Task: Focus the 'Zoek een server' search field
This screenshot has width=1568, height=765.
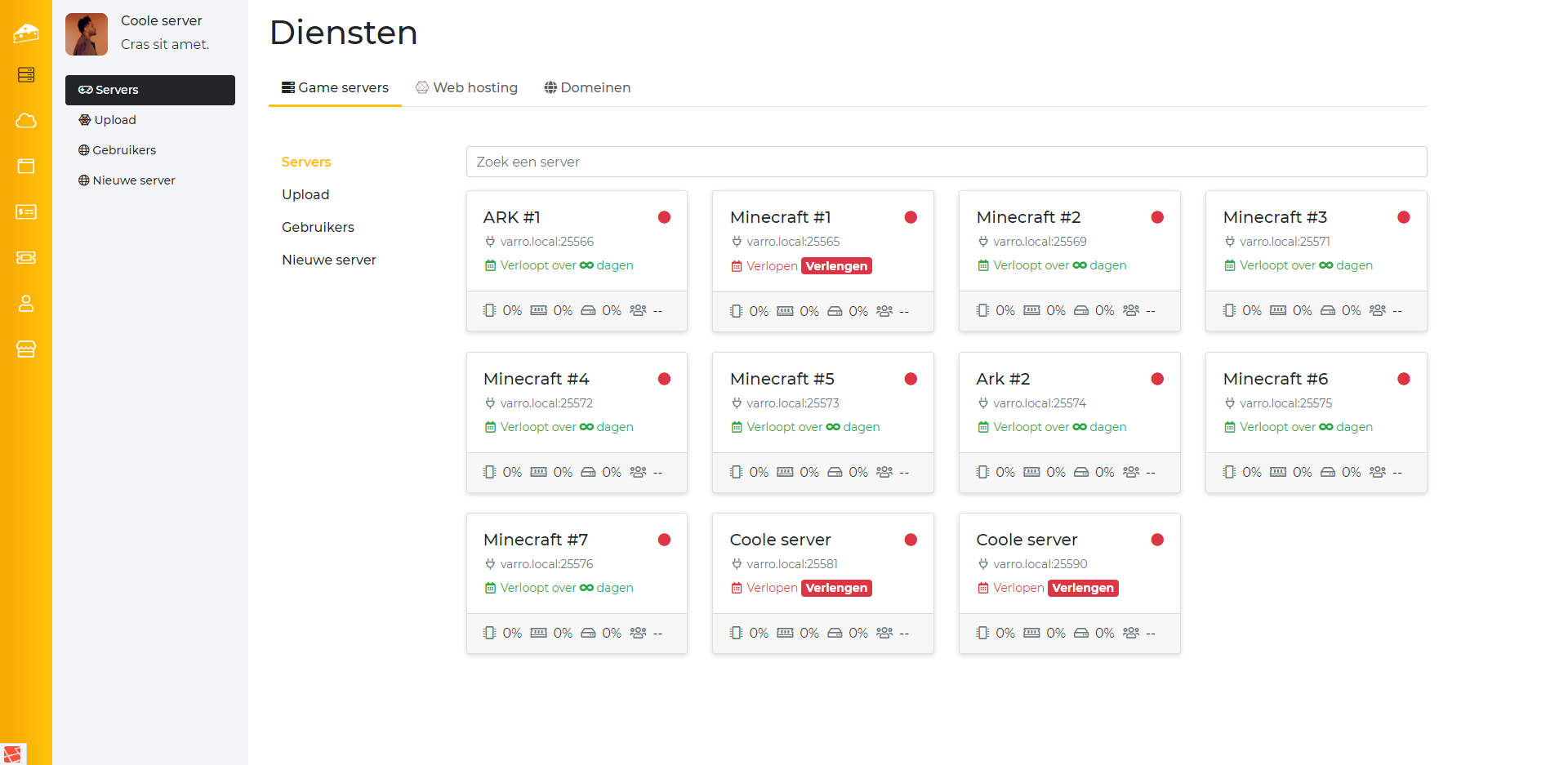Action: 946,162
